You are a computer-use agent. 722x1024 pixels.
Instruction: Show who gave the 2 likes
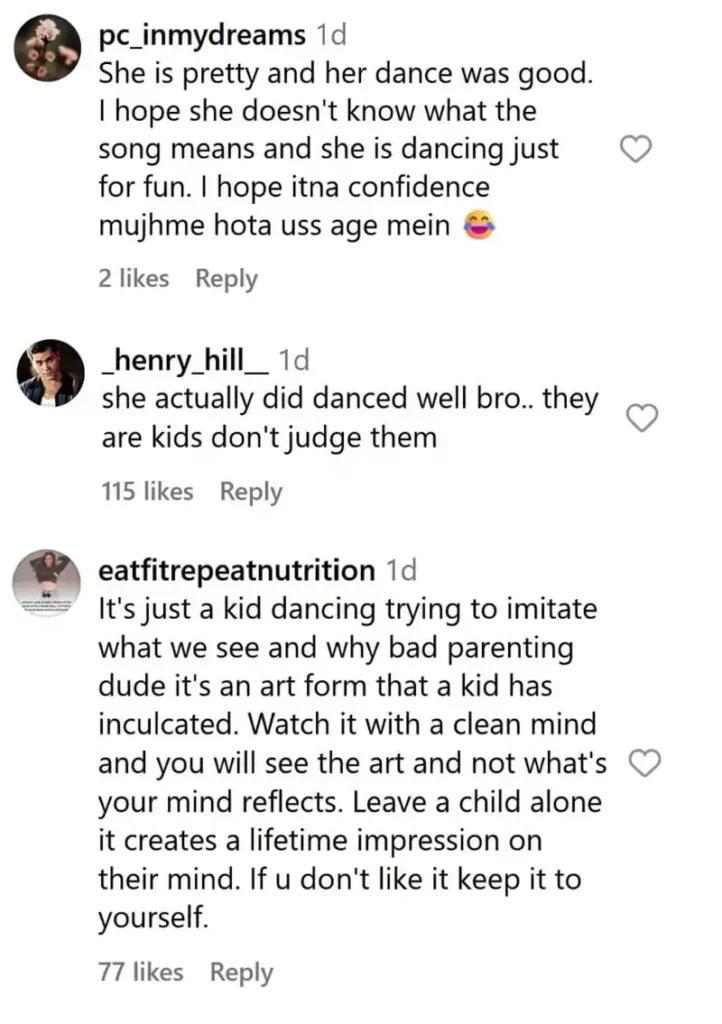click(134, 279)
